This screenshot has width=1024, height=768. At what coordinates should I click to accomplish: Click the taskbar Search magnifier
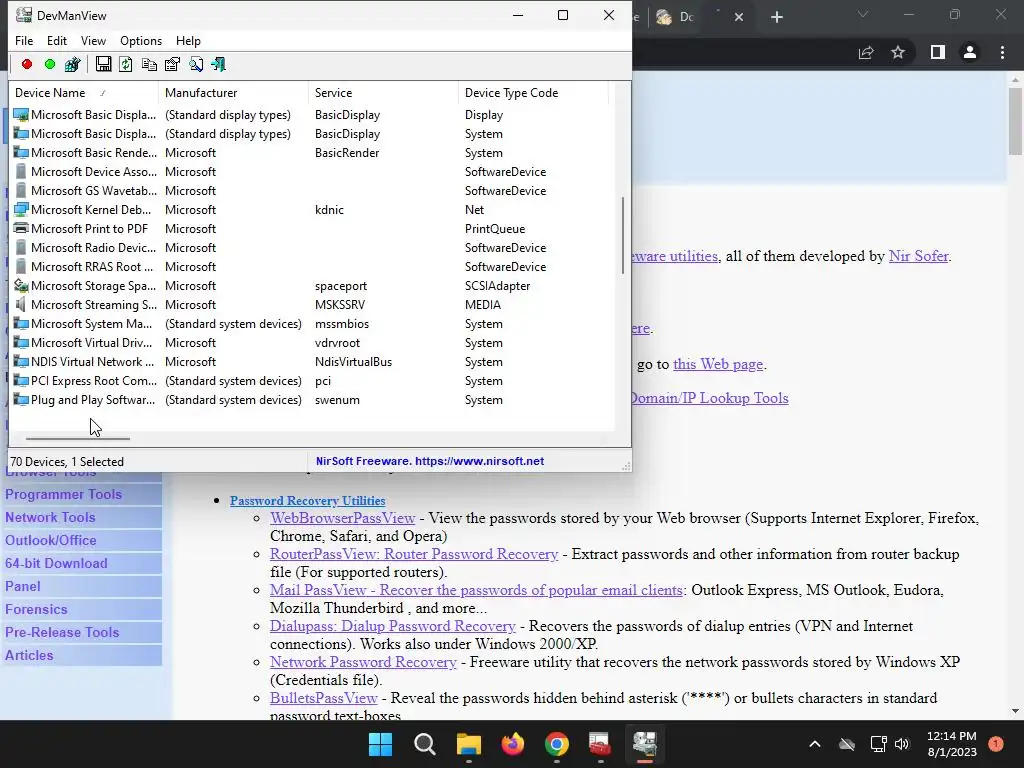point(424,744)
